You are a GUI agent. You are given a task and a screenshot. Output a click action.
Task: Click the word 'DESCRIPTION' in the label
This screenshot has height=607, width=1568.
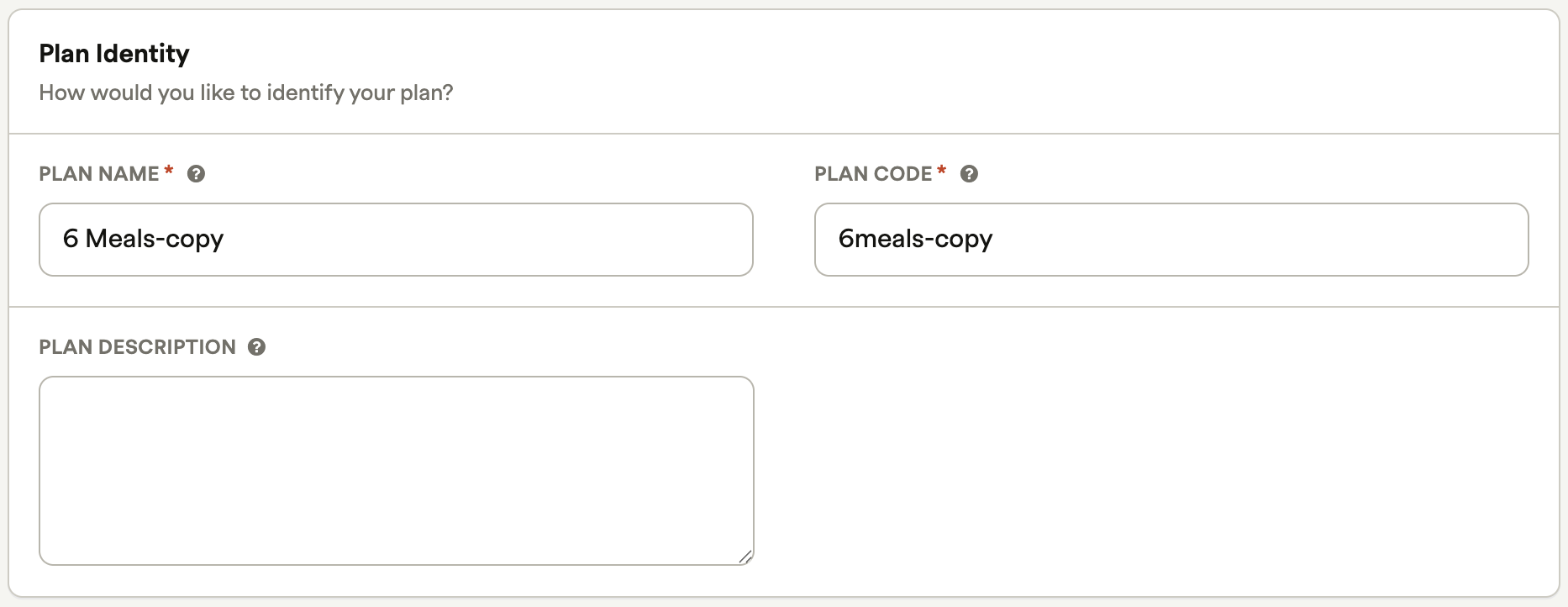167,347
